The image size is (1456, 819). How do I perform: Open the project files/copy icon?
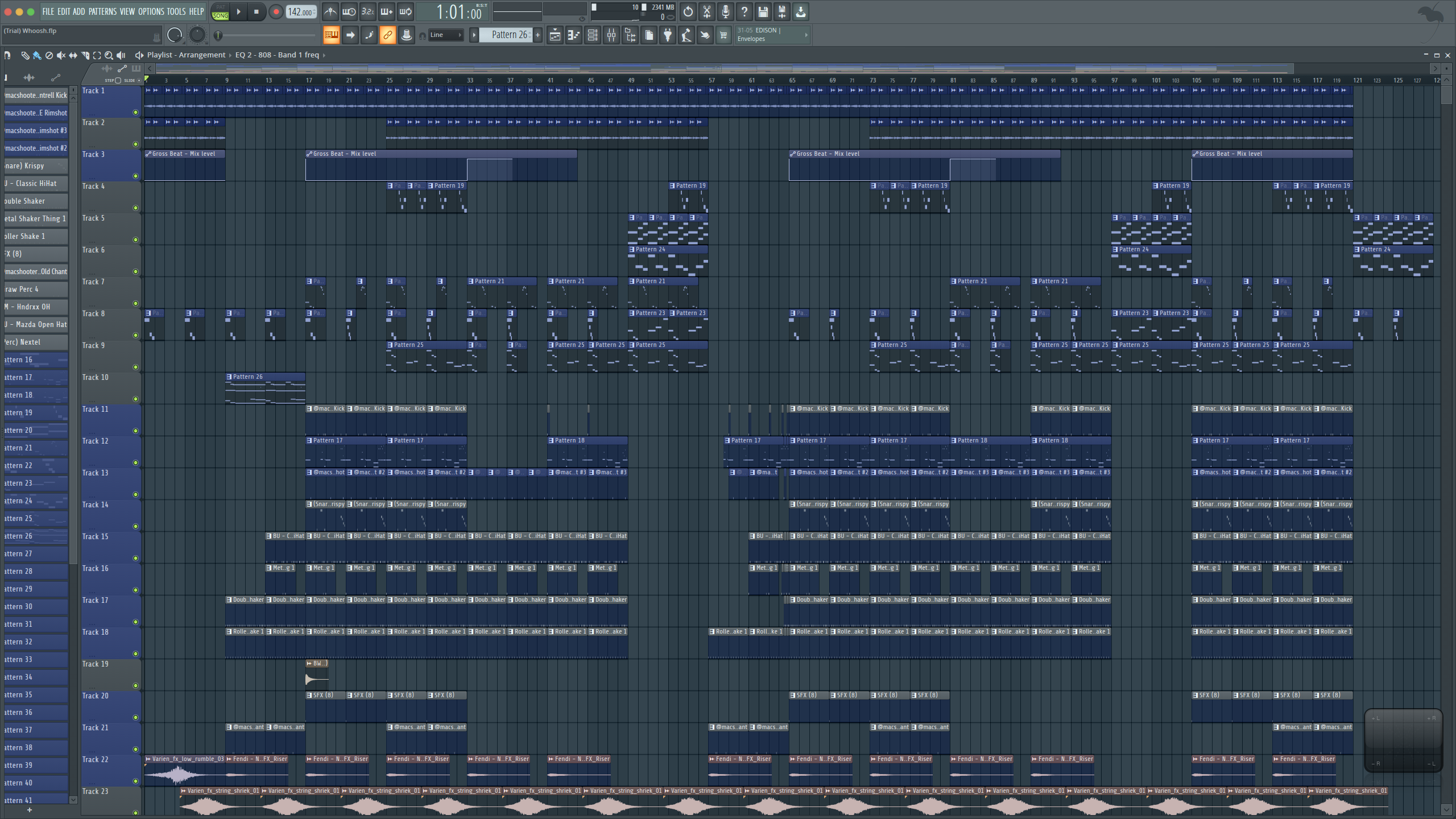[x=648, y=35]
